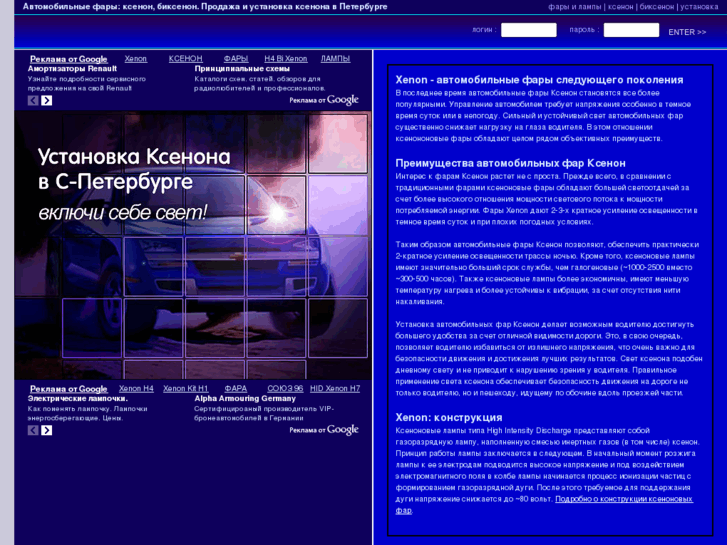Click heading 'Xenon - автомобильные фары следующего поколения'
727x545 pixels.
click(539, 80)
